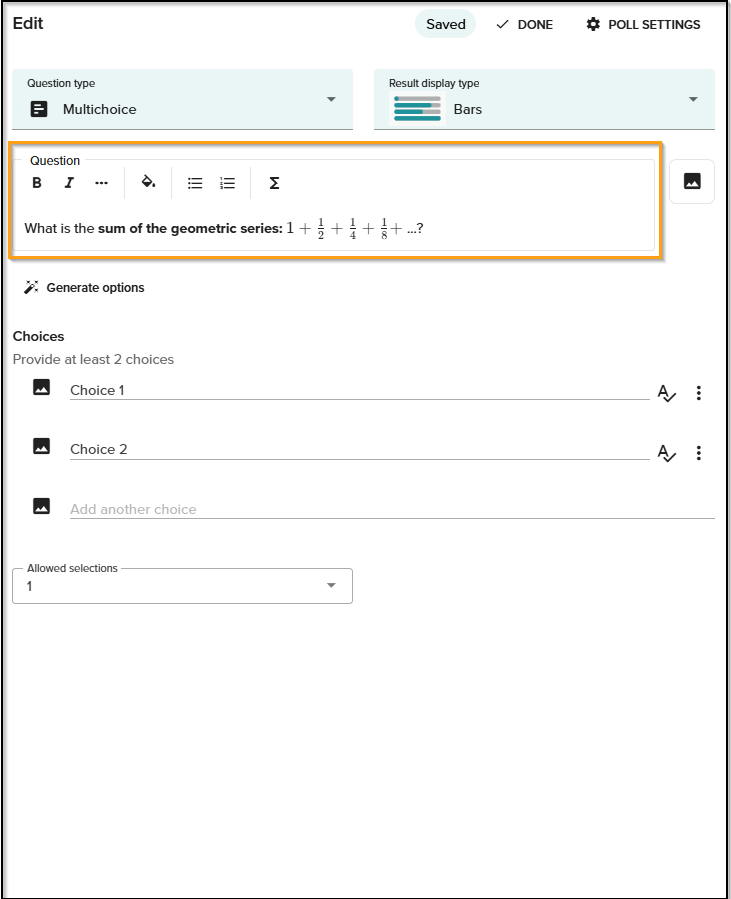
Task: Click DONE to finish editing
Action: (524, 25)
